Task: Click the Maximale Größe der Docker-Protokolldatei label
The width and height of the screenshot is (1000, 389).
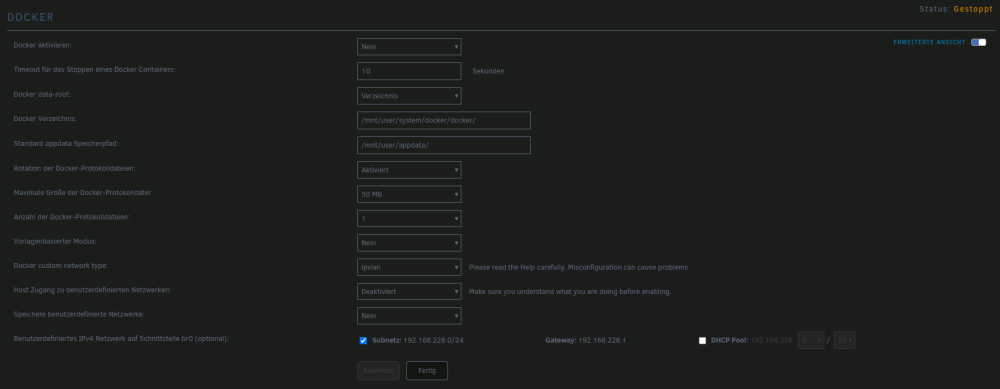Action: click(82, 192)
